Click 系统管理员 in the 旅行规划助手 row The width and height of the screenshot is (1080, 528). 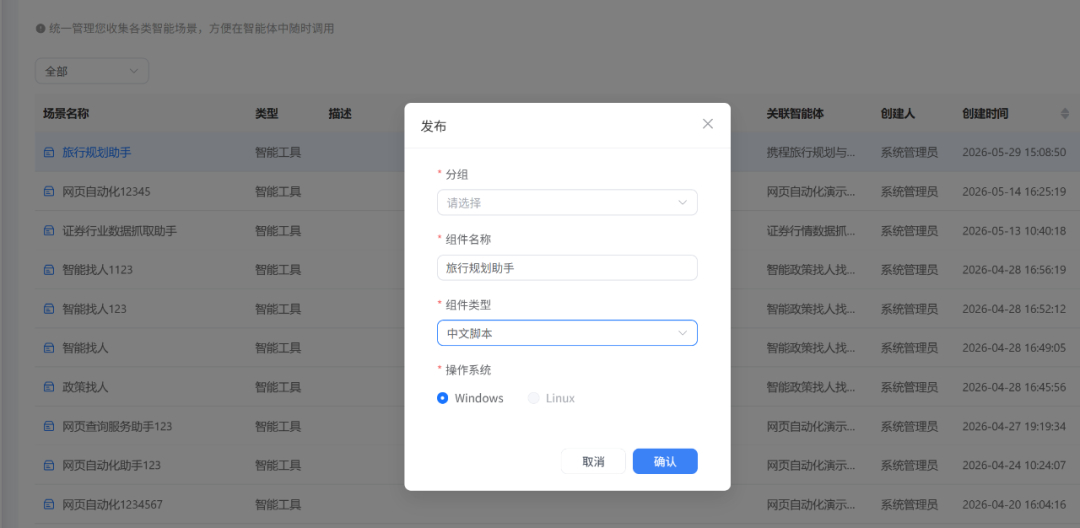(x=909, y=153)
